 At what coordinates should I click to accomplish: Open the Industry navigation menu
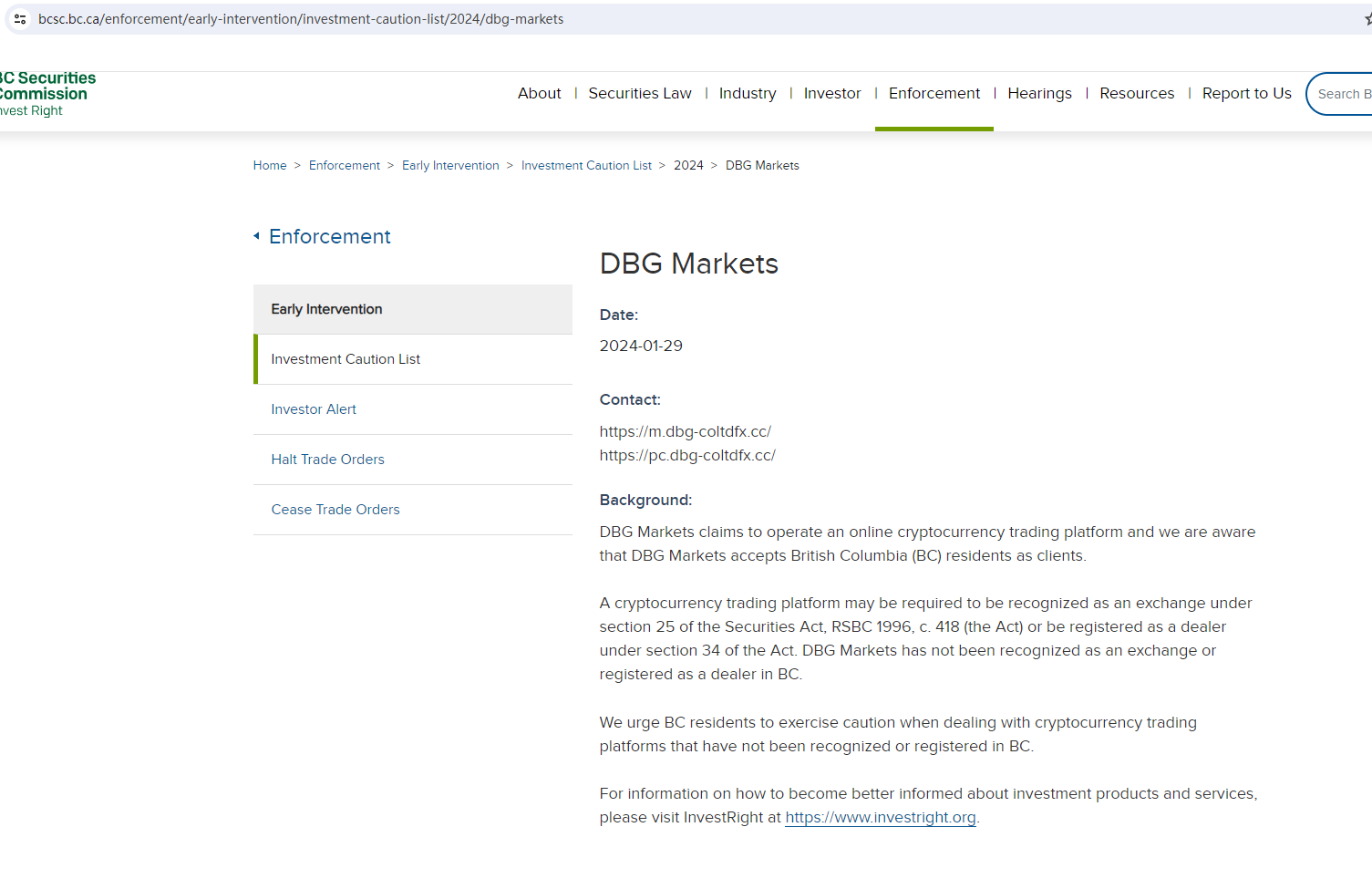[x=747, y=93]
